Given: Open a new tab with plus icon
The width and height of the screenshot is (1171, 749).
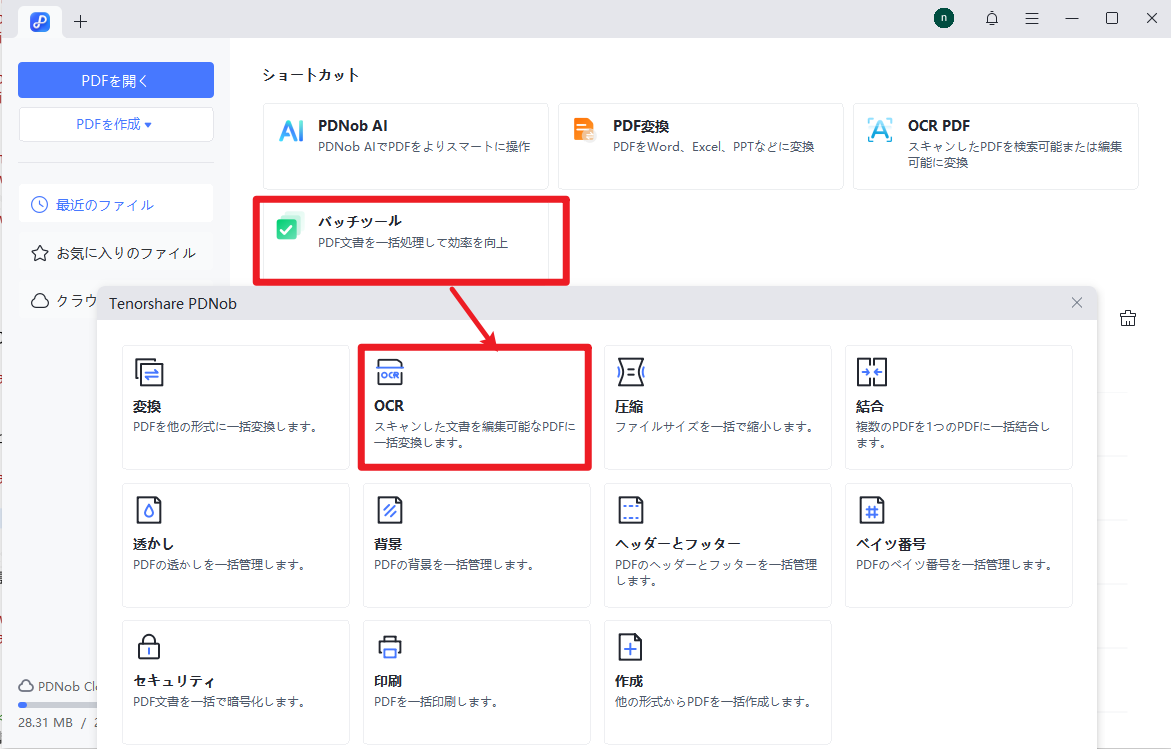Looking at the screenshot, I should click(x=81, y=22).
